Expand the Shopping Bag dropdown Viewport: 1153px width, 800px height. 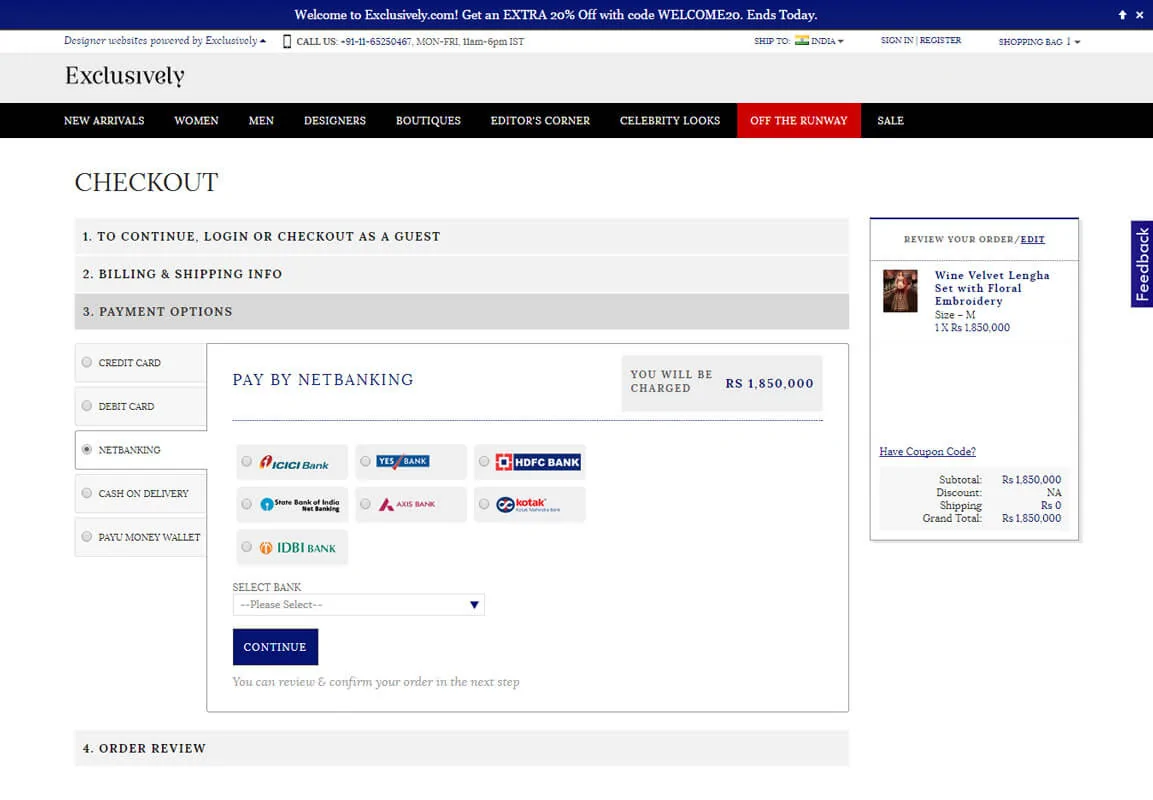point(1039,42)
